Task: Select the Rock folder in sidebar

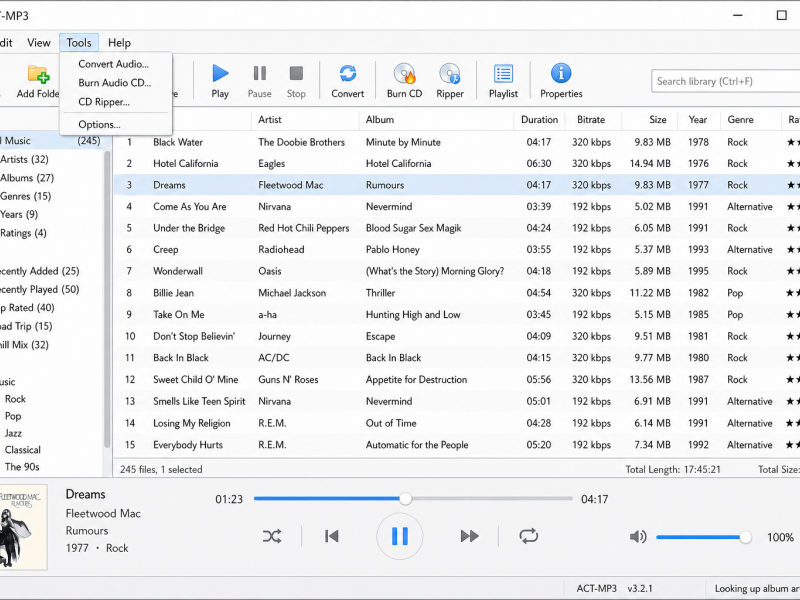Action: click(15, 399)
